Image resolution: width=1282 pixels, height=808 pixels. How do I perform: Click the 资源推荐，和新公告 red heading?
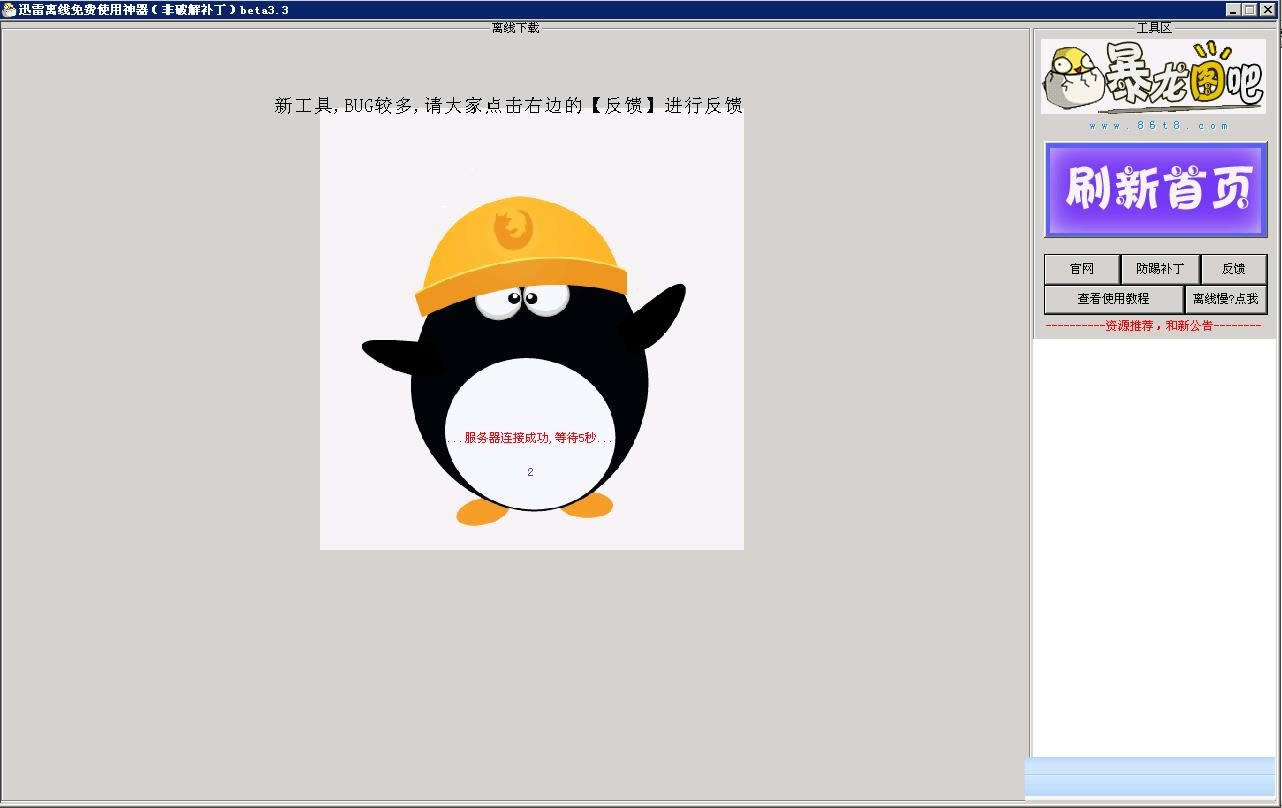click(x=1153, y=326)
